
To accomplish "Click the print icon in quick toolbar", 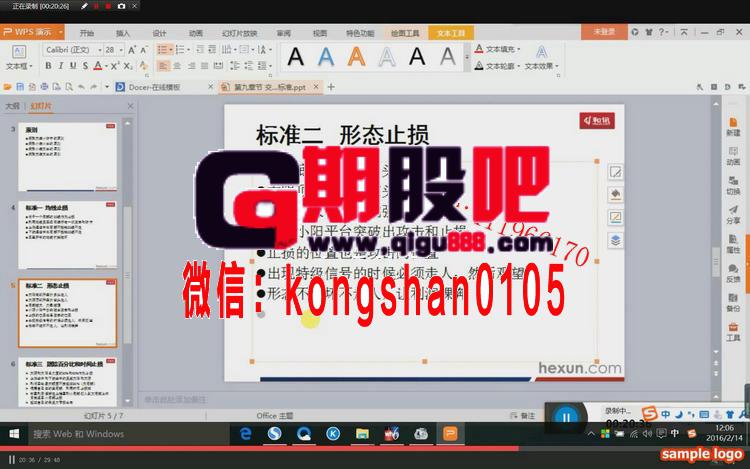I will 44,87.
